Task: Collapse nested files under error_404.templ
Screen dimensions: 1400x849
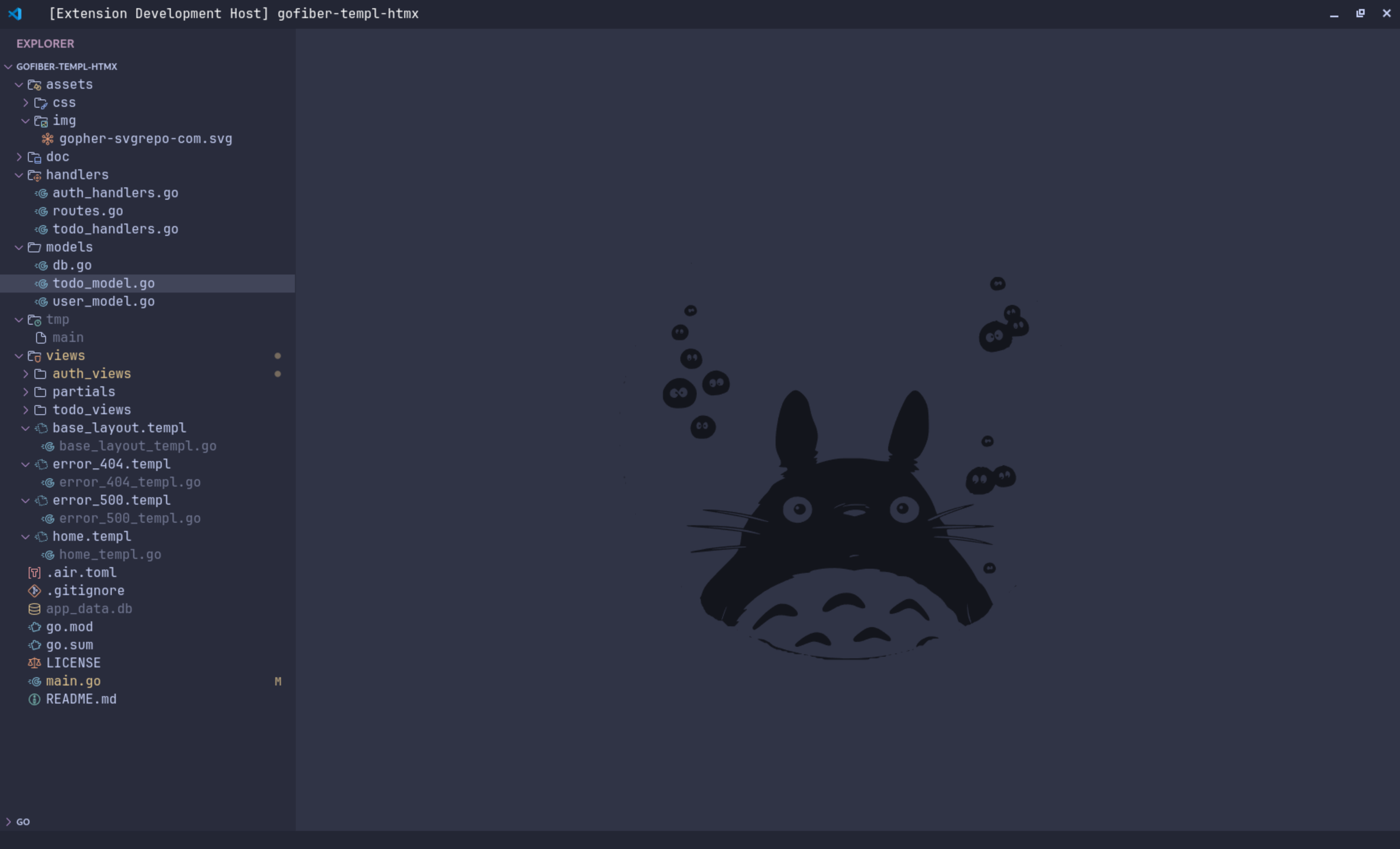Action: (x=25, y=464)
